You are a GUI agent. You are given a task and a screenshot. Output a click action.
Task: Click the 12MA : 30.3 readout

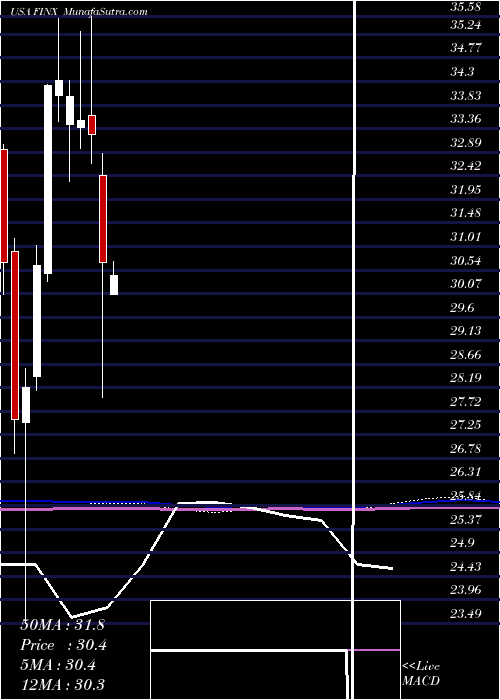click(x=63, y=685)
